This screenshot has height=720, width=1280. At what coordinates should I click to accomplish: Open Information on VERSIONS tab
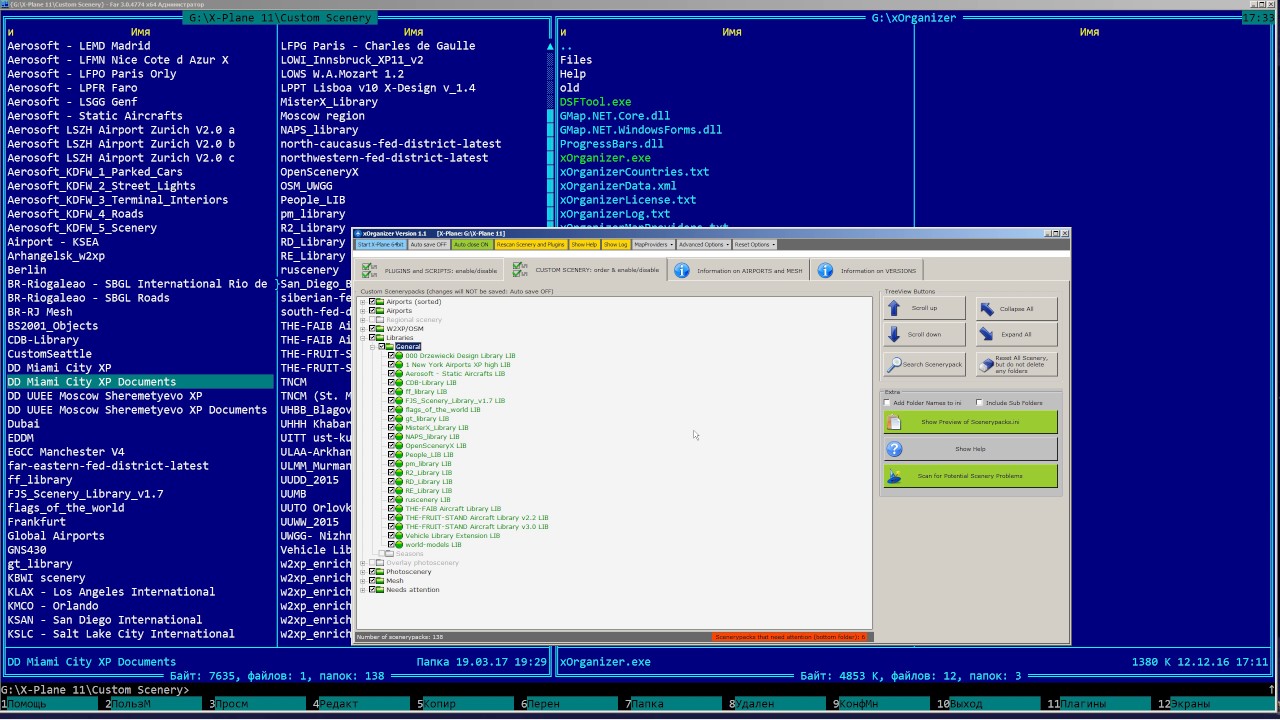[866, 270]
